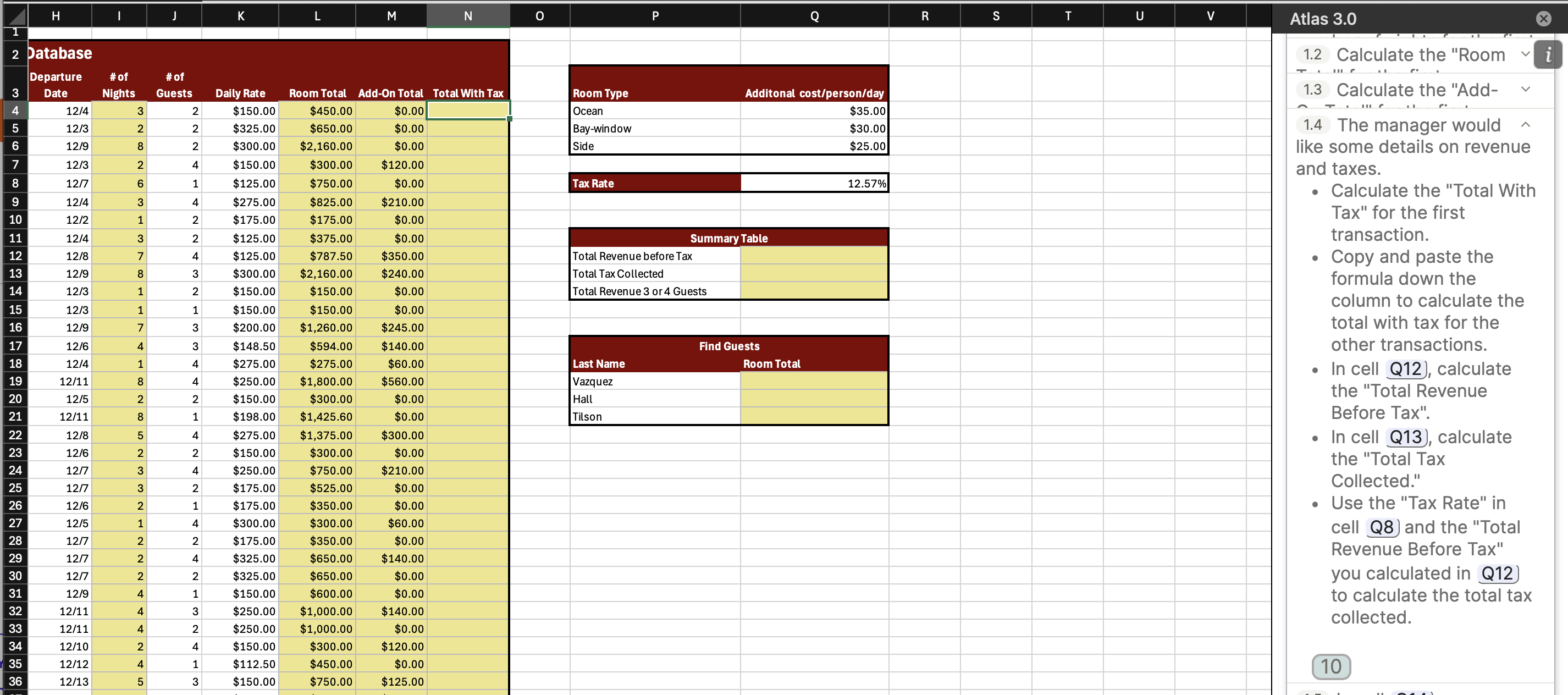Screen dimensions: 1568x695
Task: Select the Ocean additional cost cell of $35.00
Action: click(x=814, y=111)
